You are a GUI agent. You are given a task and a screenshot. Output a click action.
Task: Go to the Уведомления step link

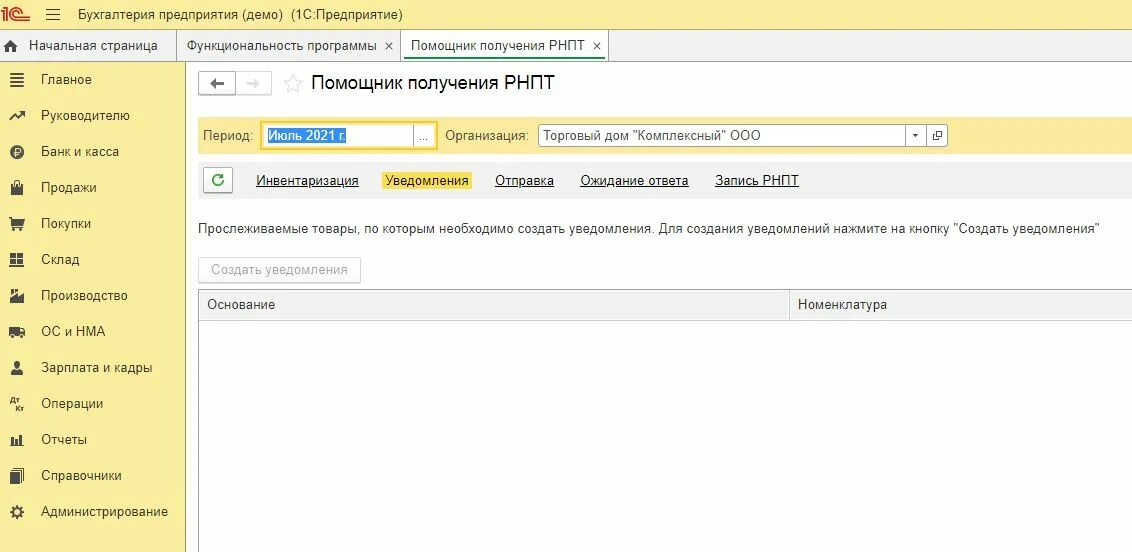(x=427, y=180)
